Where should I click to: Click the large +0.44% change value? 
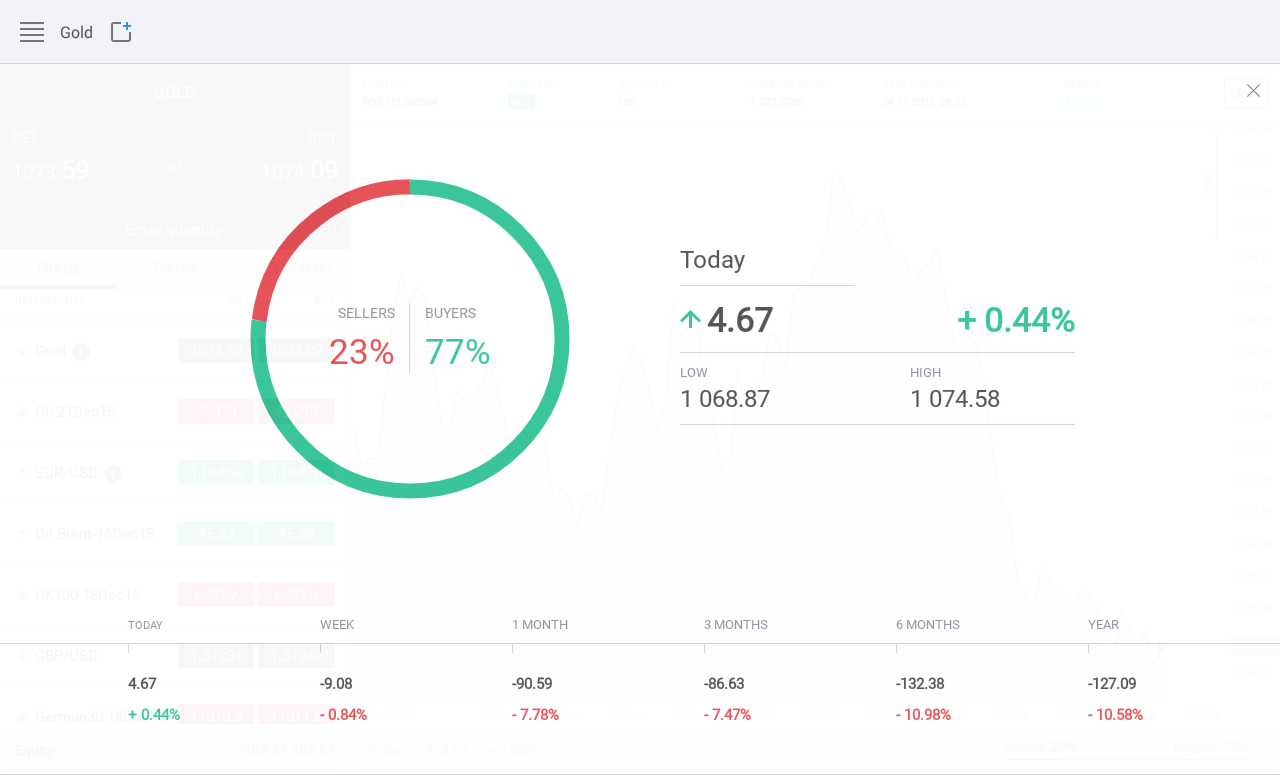[x=1016, y=320]
